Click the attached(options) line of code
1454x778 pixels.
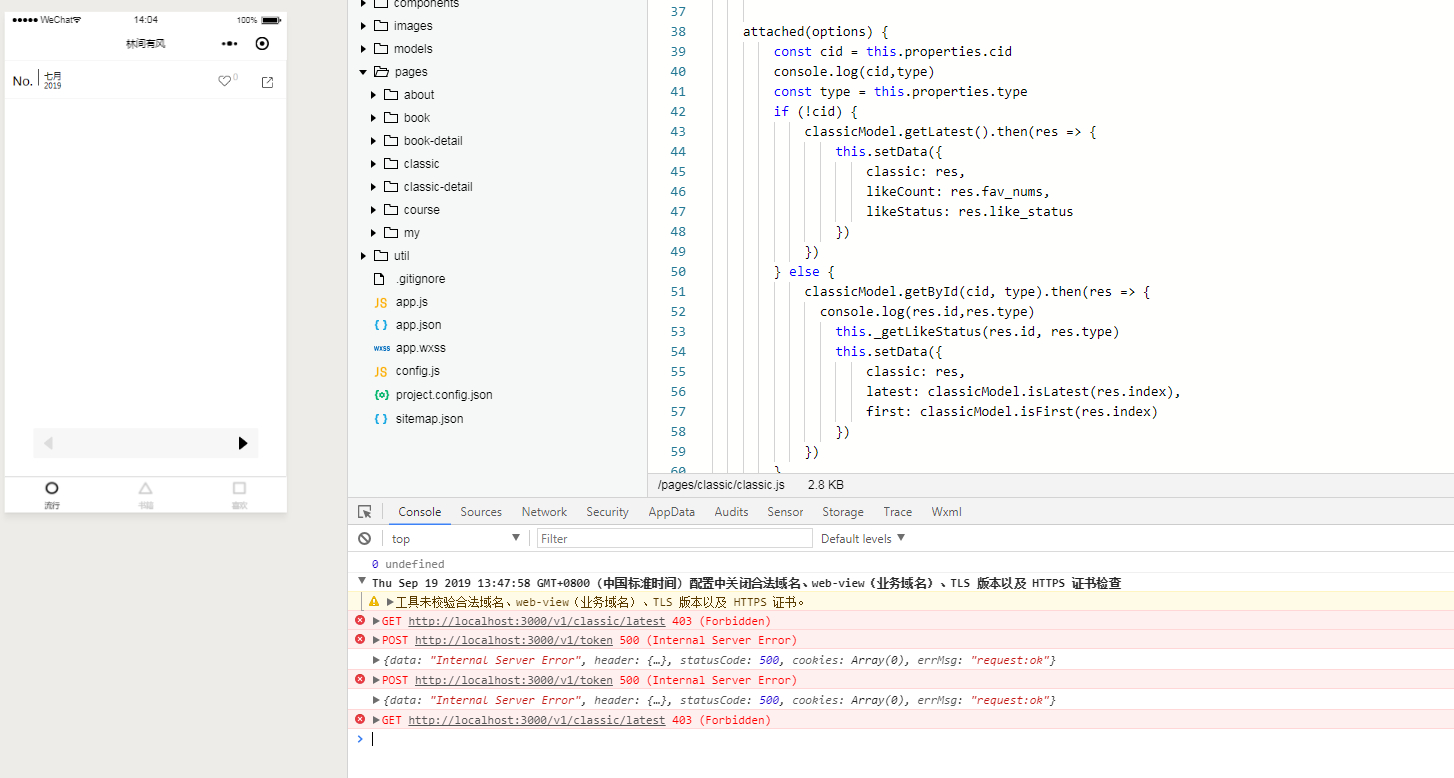[816, 32]
